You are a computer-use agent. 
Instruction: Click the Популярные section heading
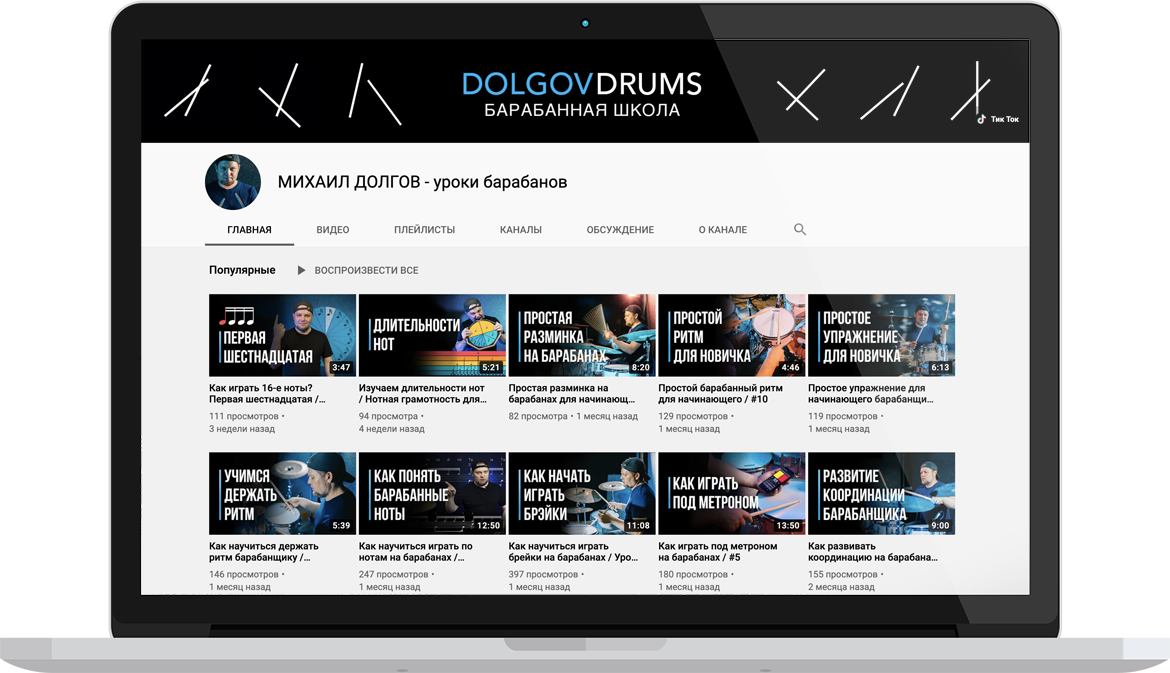[x=242, y=270]
